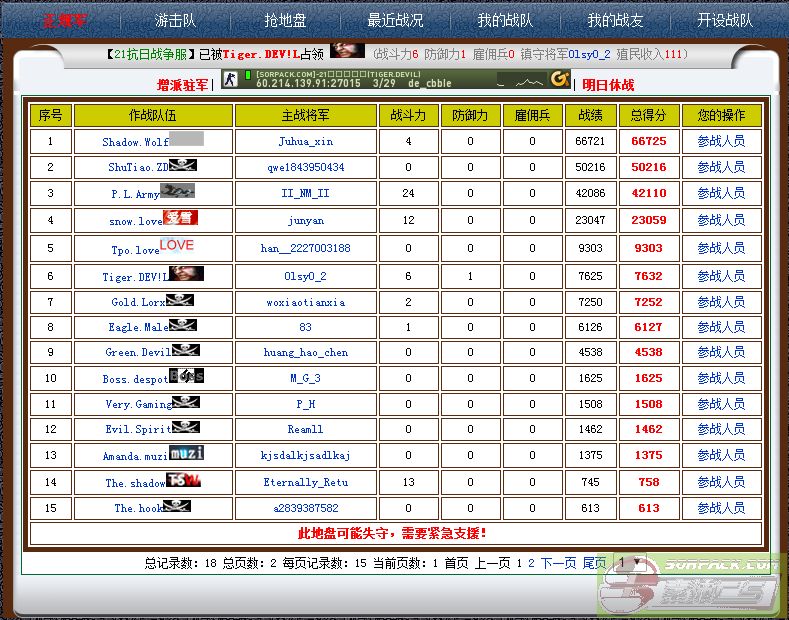Click the Counter-Strike icon in server banner
789x620 pixels.
pyautogui.click(x=229, y=80)
